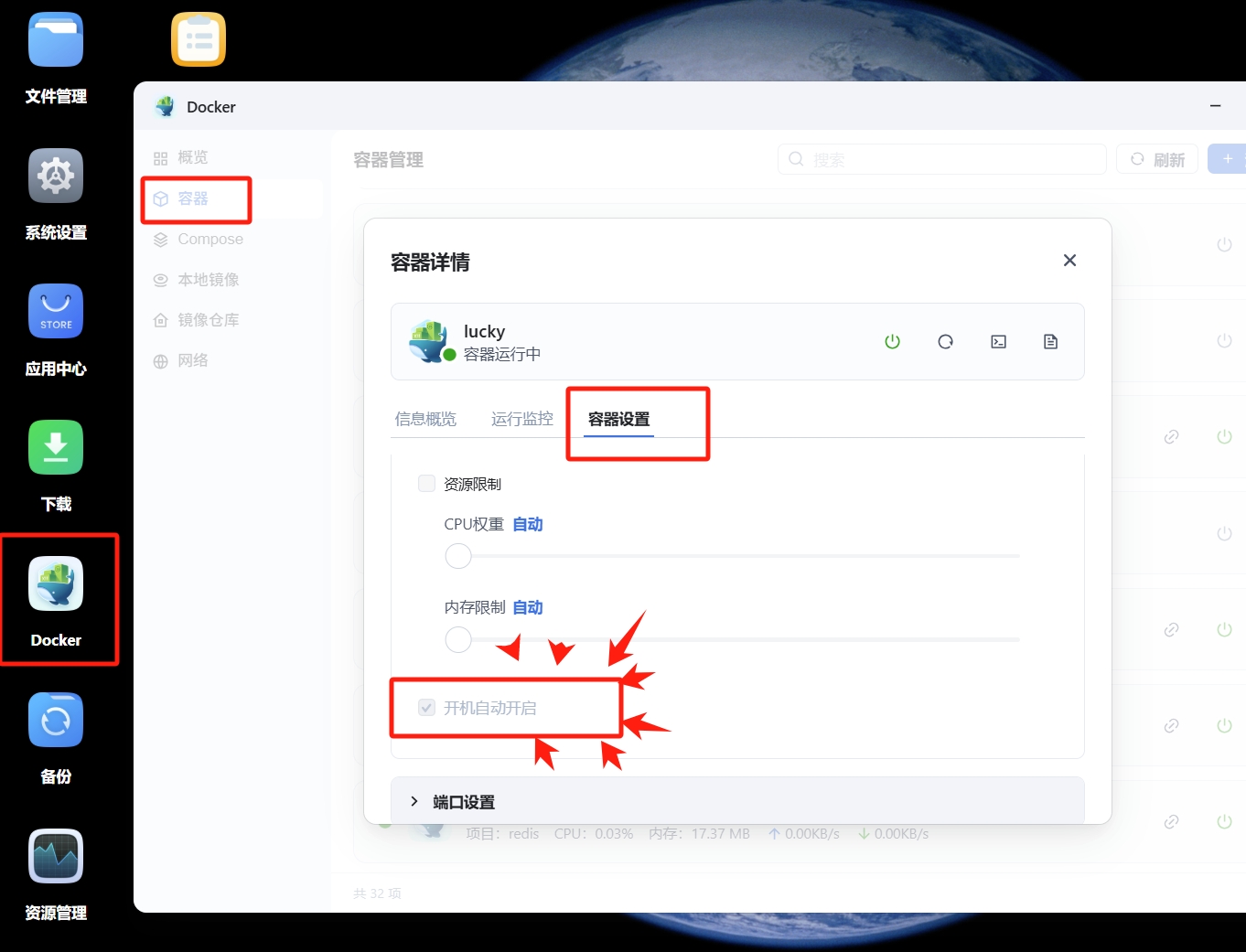Screen dimensions: 1246x952
Task: Launch the 备份 backup app icon
Action: point(56,720)
